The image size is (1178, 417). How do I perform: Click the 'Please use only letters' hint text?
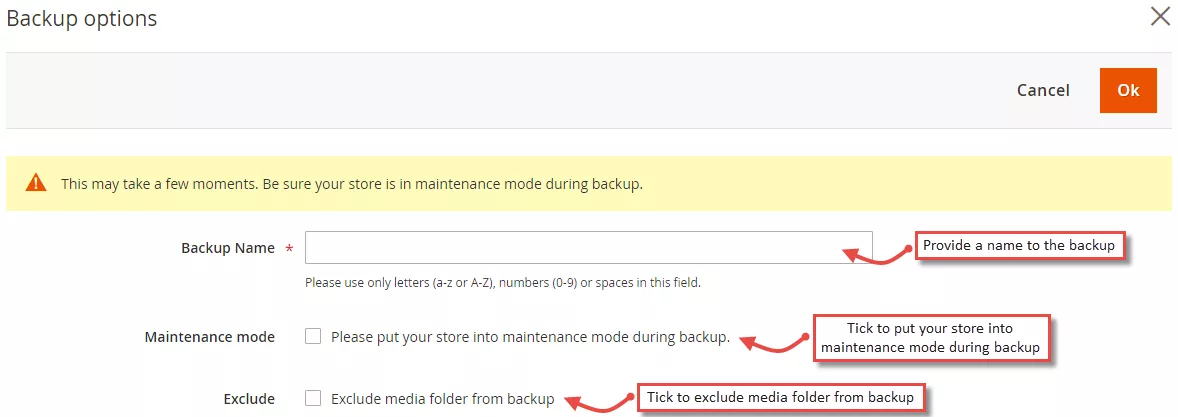click(502, 283)
